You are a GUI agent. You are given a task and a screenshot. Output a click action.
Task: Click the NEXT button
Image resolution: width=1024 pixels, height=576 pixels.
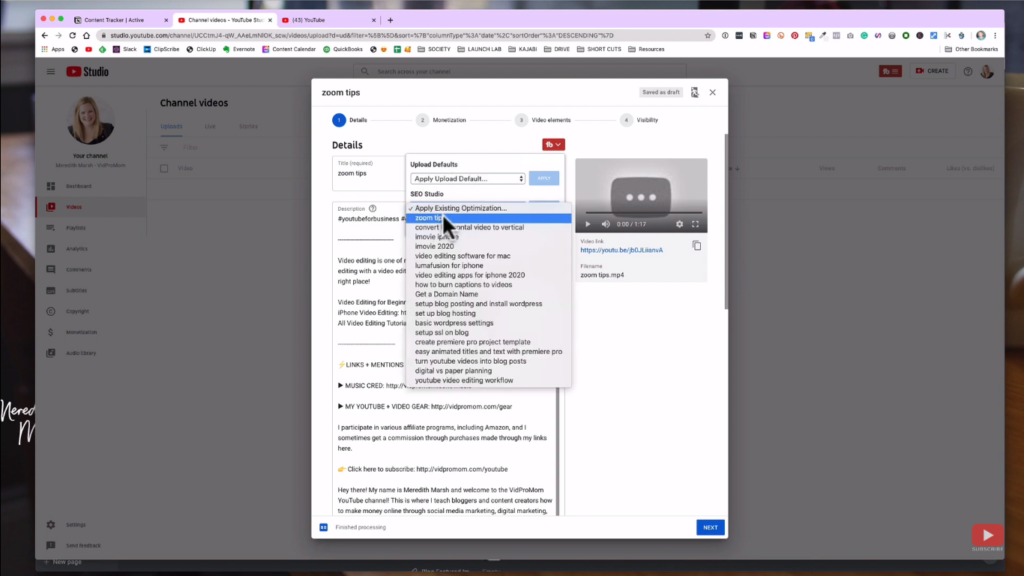point(711,528)
